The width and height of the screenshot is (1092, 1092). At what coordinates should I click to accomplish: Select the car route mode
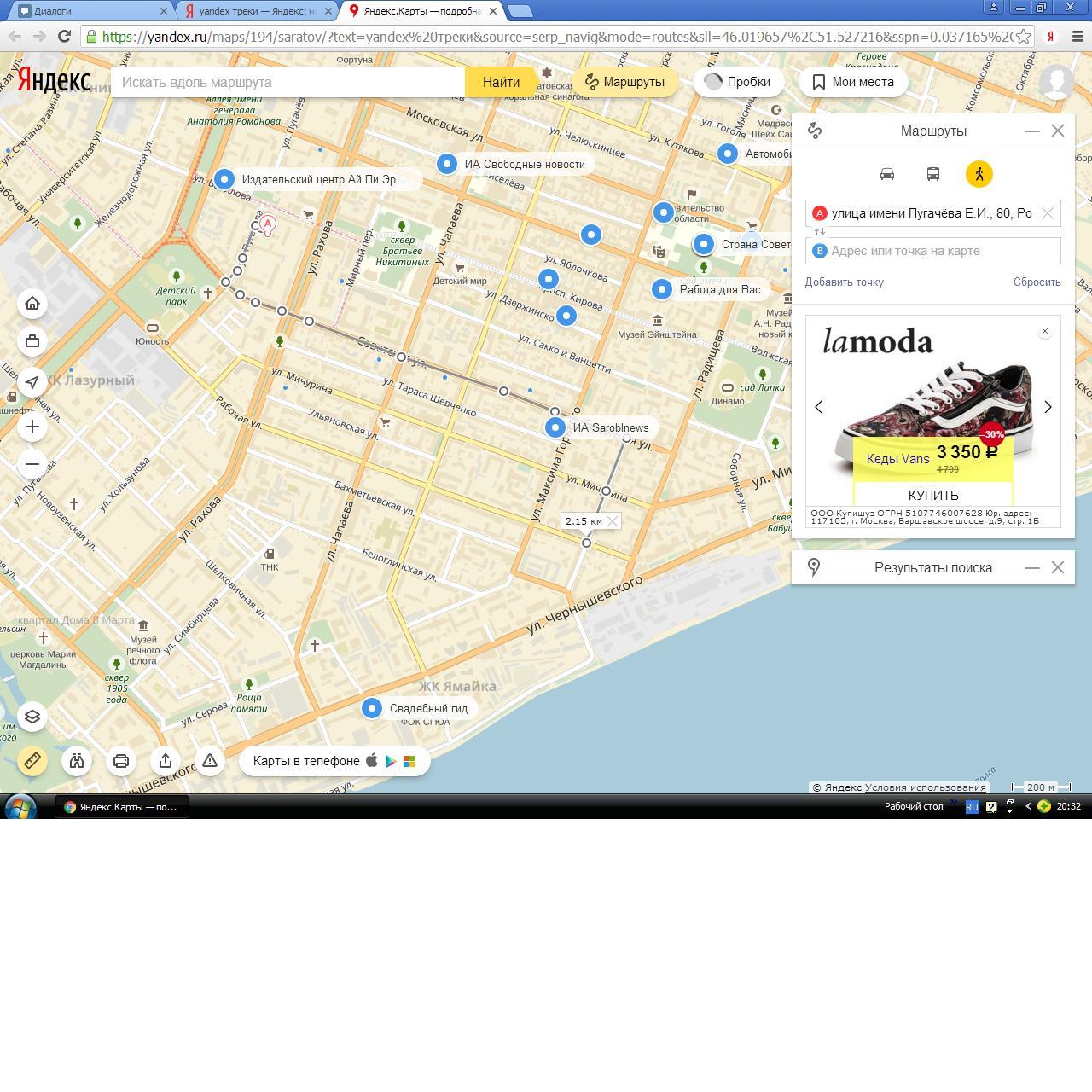click(887, 174)
